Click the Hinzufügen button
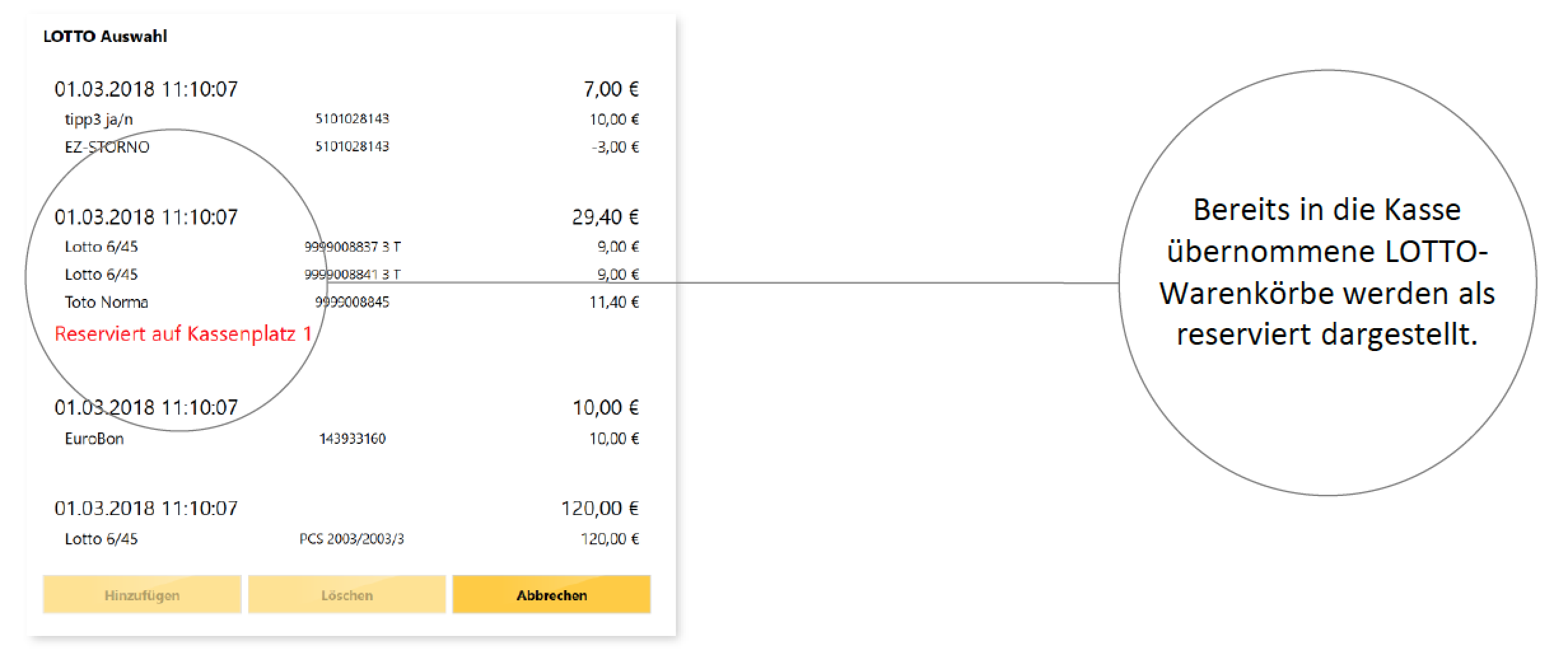Viewport: 1568px width, 655px height. click(142, 595)
